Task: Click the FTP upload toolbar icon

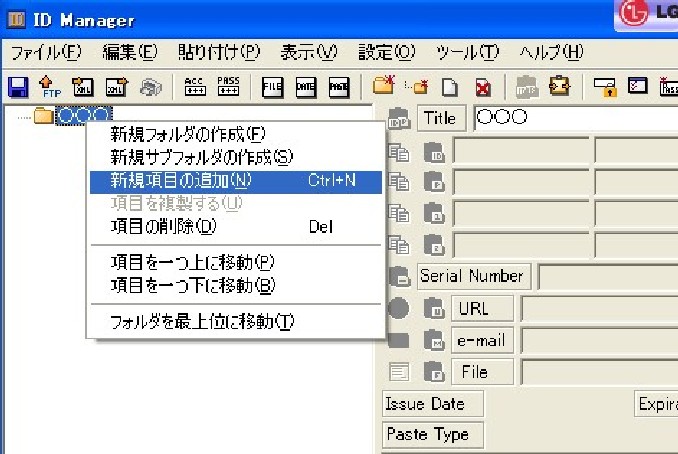Action: [49, 87]
